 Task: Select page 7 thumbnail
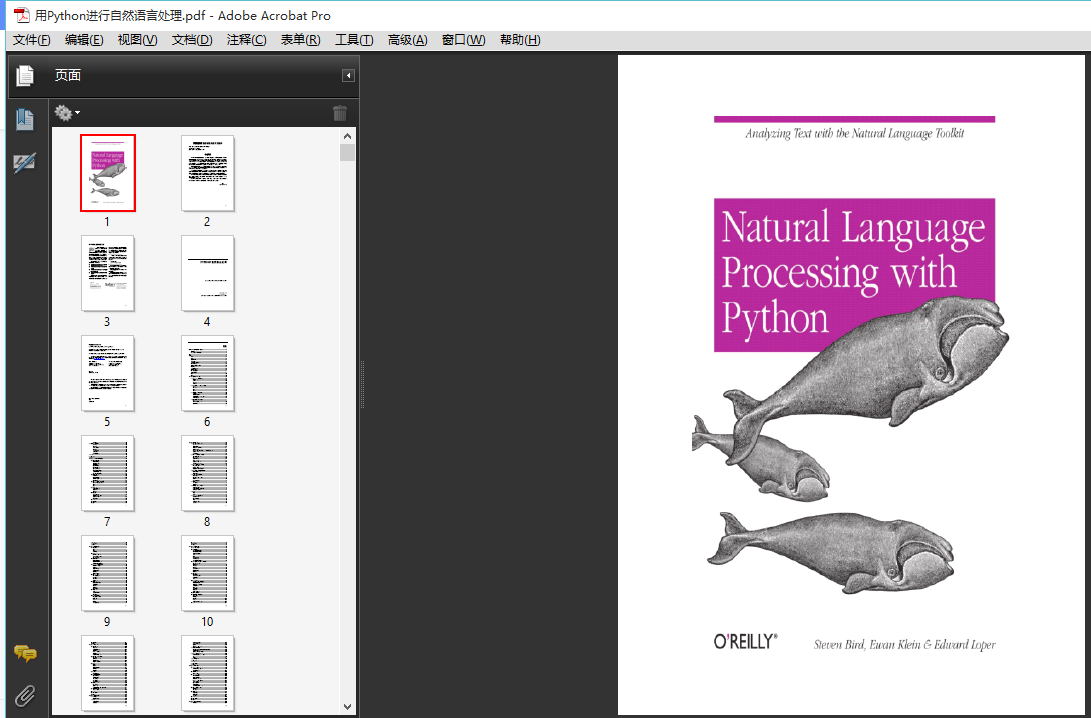coord(108,473)
